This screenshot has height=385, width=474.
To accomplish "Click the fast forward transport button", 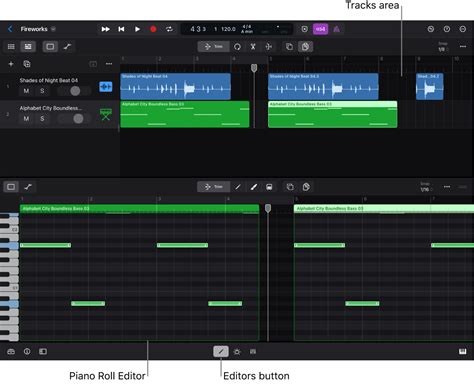I will [106, 29].
